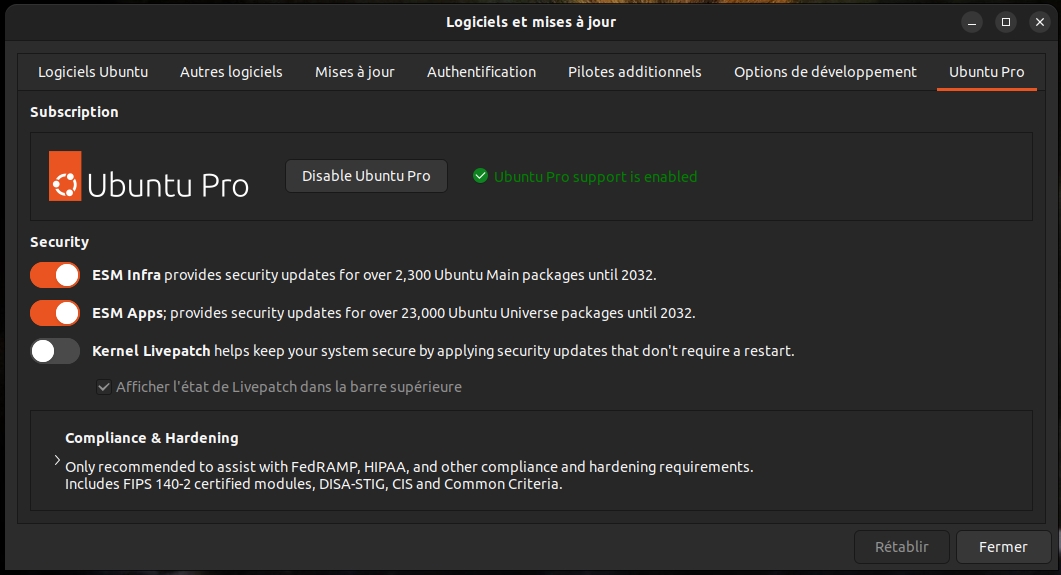Viewport: 1061px width, 575px height.
Task: Click the Security heading
Action: [60, 242]
